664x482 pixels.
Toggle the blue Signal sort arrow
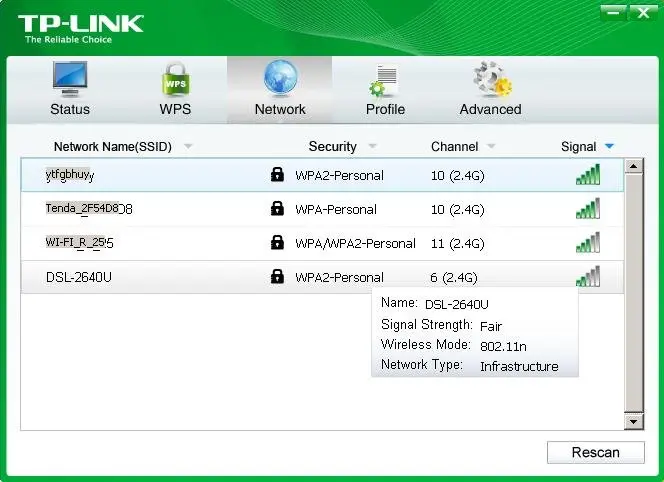609,147
